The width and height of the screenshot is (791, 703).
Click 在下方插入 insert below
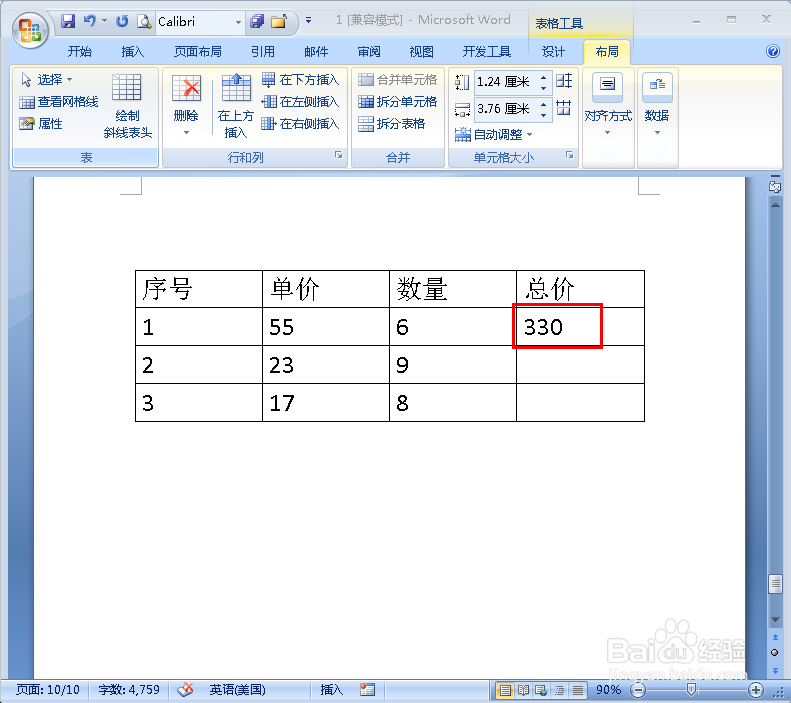point(301,80)
